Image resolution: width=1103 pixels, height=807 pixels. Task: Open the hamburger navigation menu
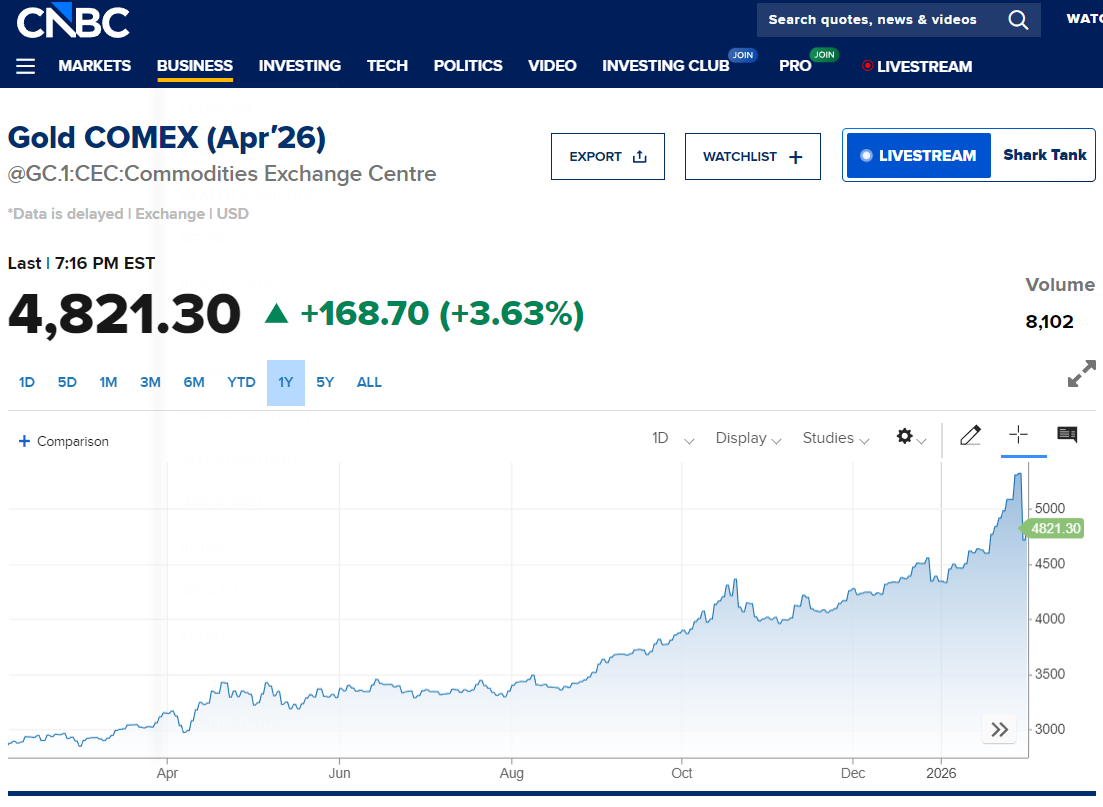point(25,66)
